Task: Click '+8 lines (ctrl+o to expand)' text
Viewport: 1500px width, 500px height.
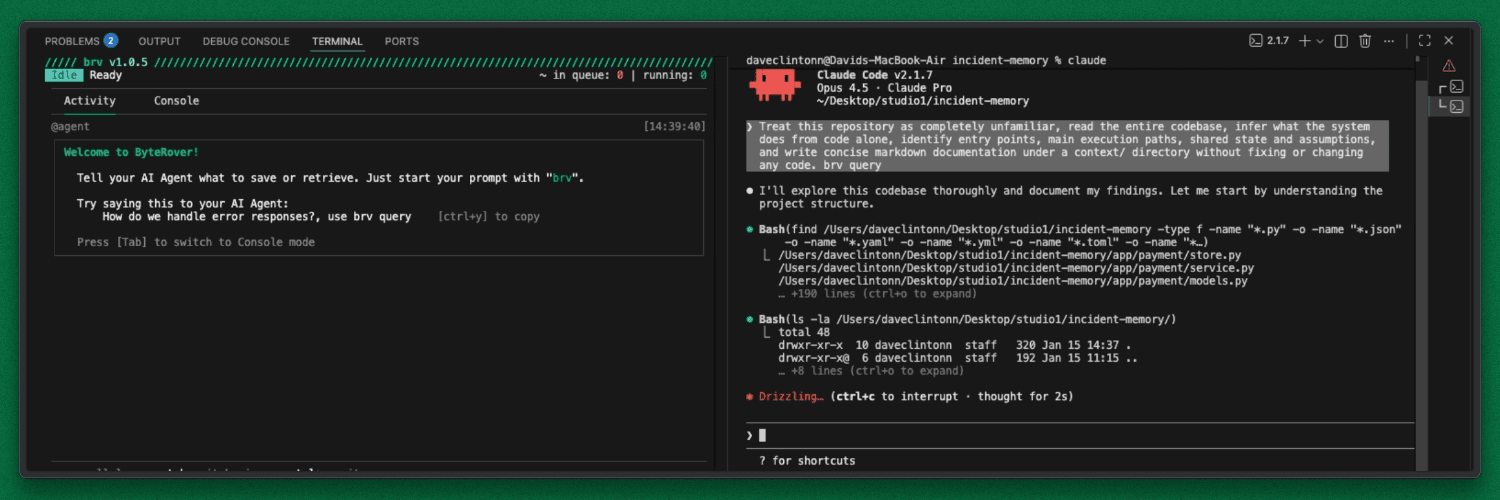Action: point(871,370)
